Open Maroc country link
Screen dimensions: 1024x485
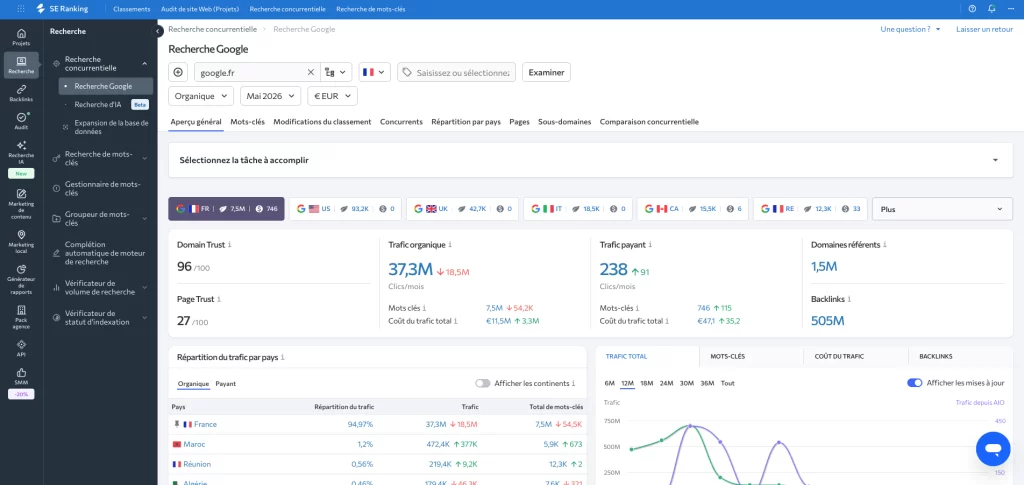pyautogui.click(x=194, y=444)
